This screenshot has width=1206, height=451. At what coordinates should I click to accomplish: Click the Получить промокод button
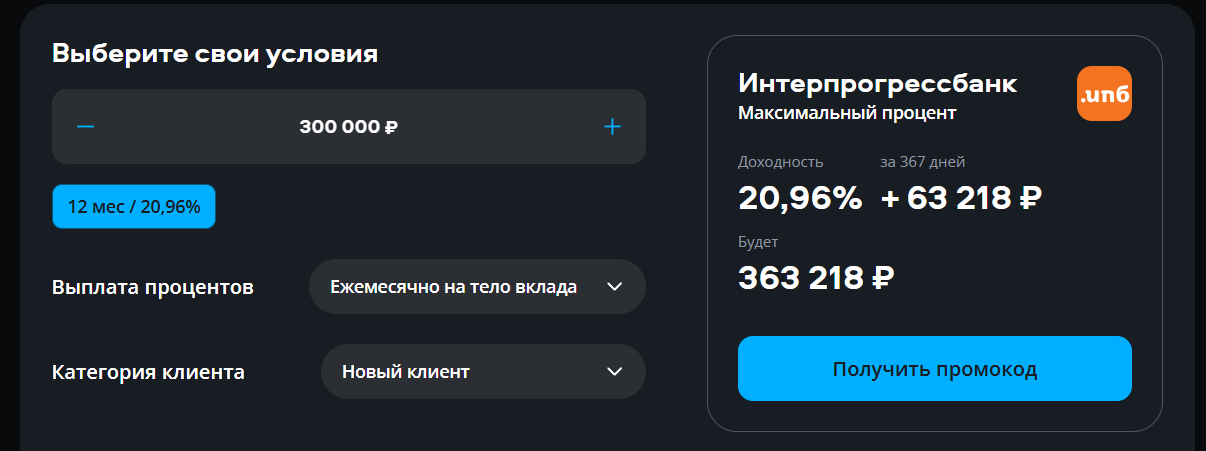click(935, 369)
